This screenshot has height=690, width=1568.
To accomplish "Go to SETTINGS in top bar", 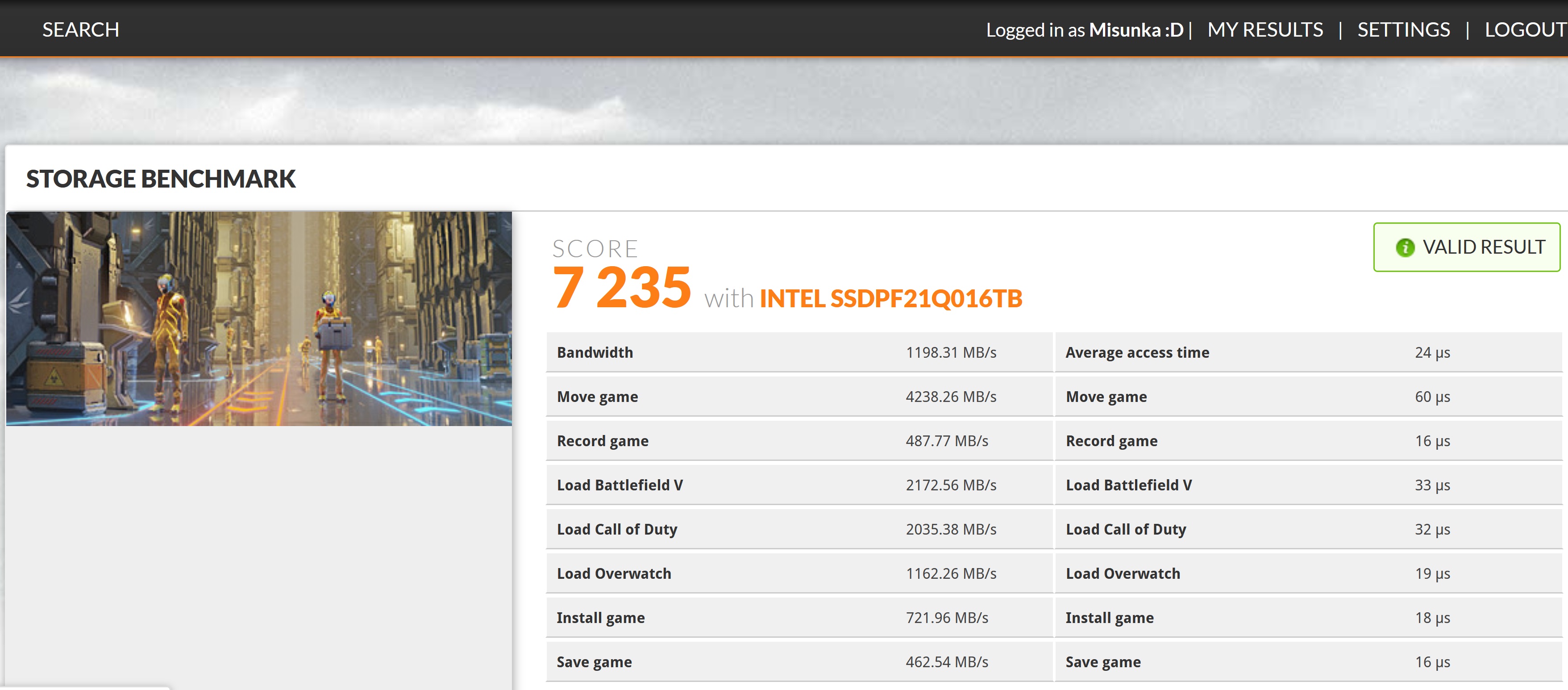I will pos(1403,29).
